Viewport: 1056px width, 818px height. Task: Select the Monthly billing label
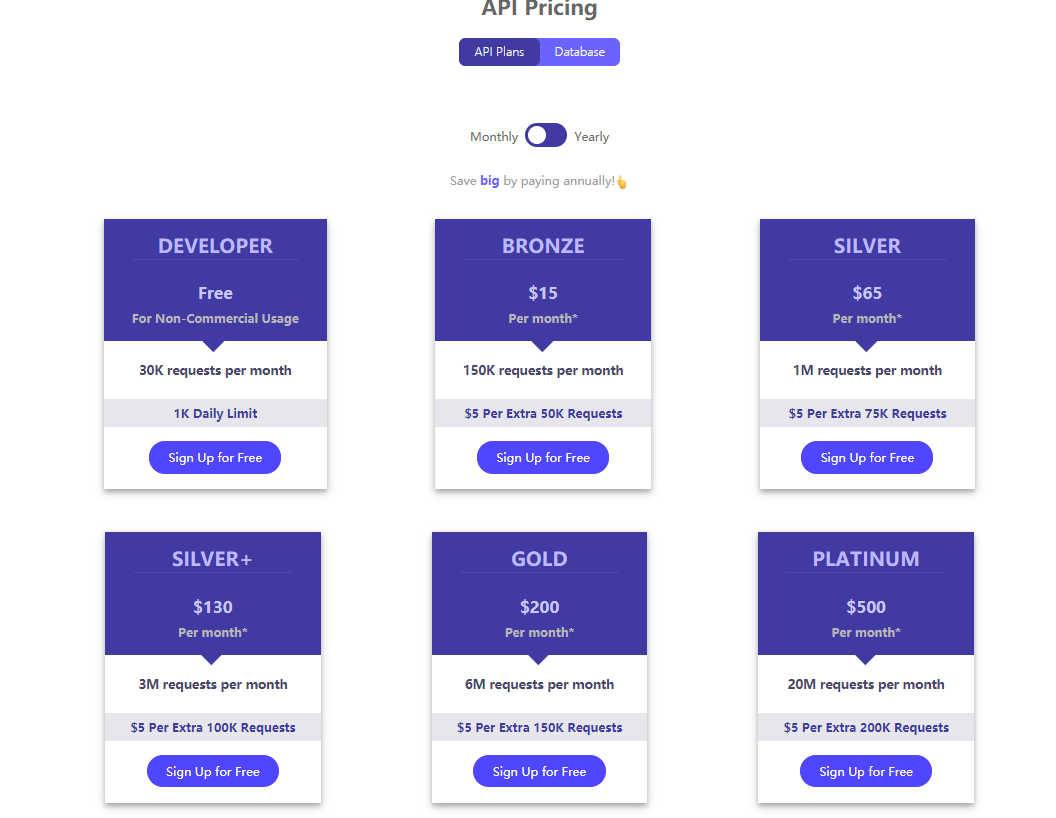(494, 137)
